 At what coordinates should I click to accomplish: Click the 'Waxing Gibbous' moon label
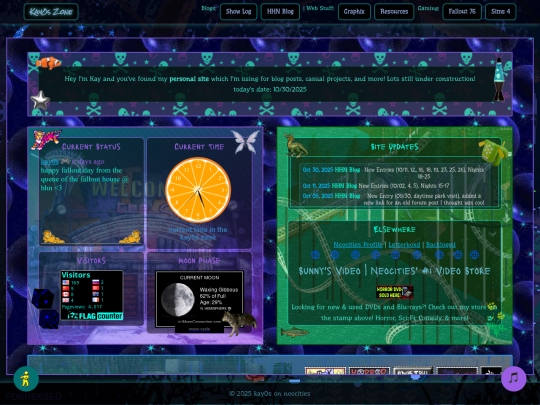[x=219, y=290]
